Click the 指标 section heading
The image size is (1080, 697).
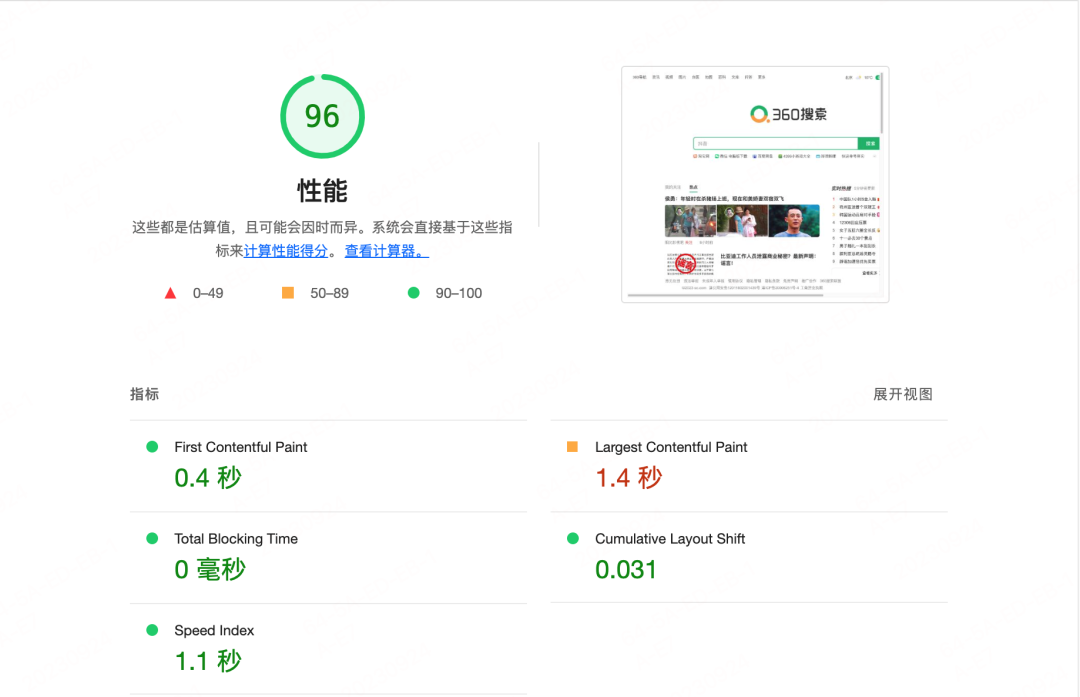click(145, 394)
